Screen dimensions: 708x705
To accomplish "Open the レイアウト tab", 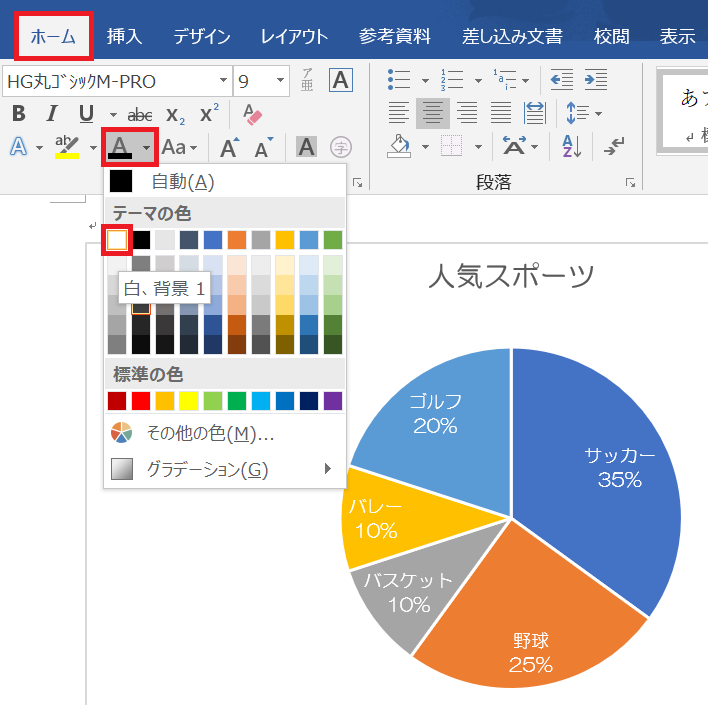I will (294, 36).
